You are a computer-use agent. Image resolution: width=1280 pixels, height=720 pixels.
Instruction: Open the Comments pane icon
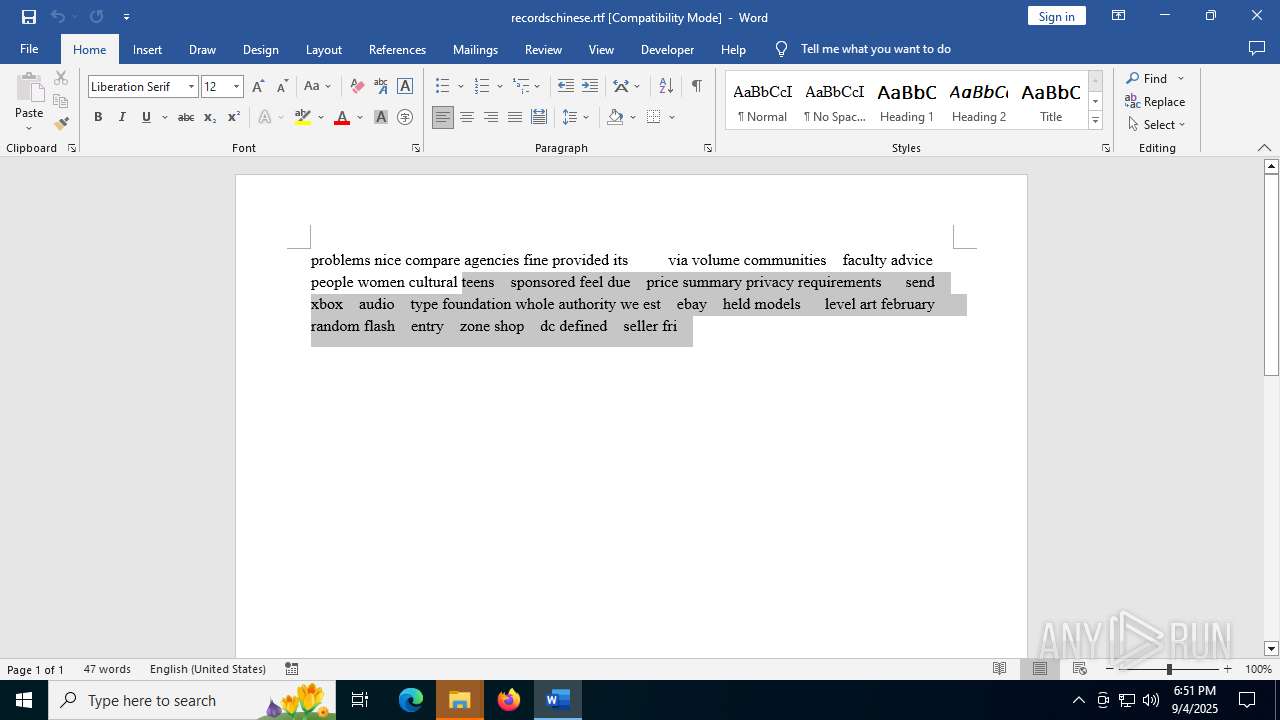[1257, 49]
